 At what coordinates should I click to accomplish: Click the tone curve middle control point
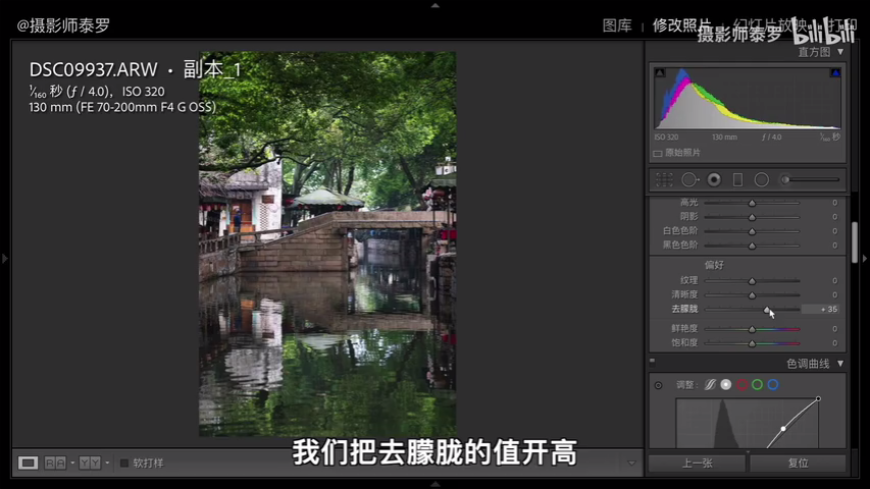(x=783, y=428)
